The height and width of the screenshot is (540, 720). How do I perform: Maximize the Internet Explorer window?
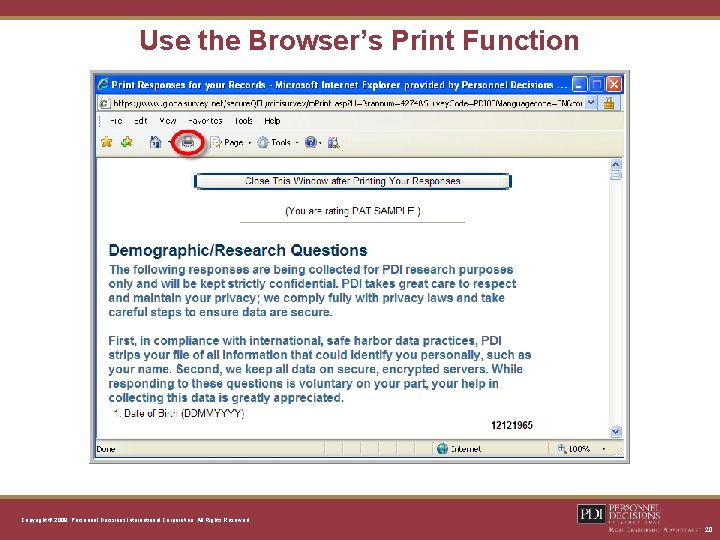596,84
